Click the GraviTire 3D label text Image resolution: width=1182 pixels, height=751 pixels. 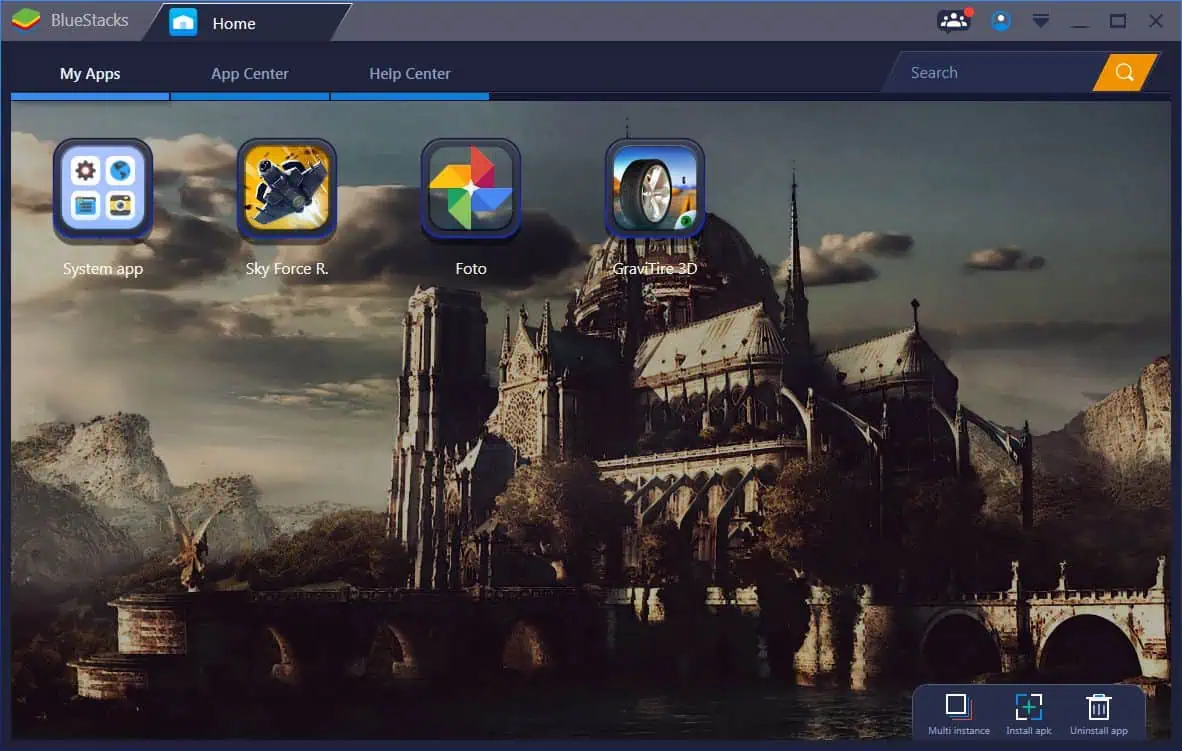[x=654, y=268]
